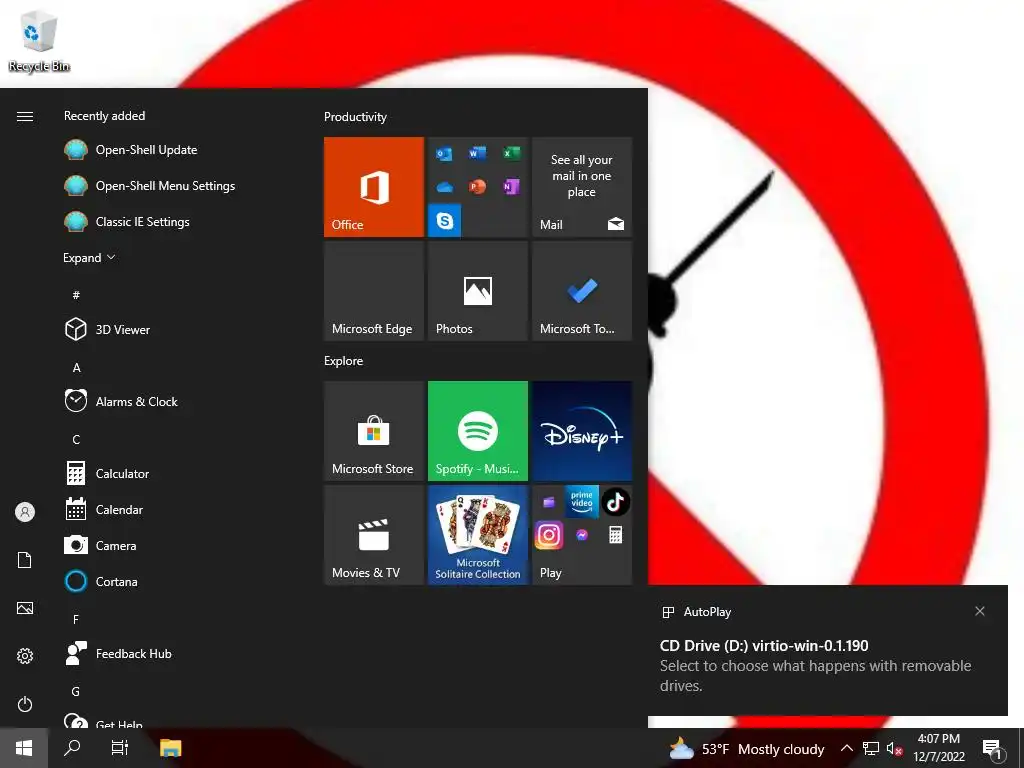This screenshot has width=1024, height=768.
Task: Open OneDrive icon in Office folder tile
Action: point(444,187)
